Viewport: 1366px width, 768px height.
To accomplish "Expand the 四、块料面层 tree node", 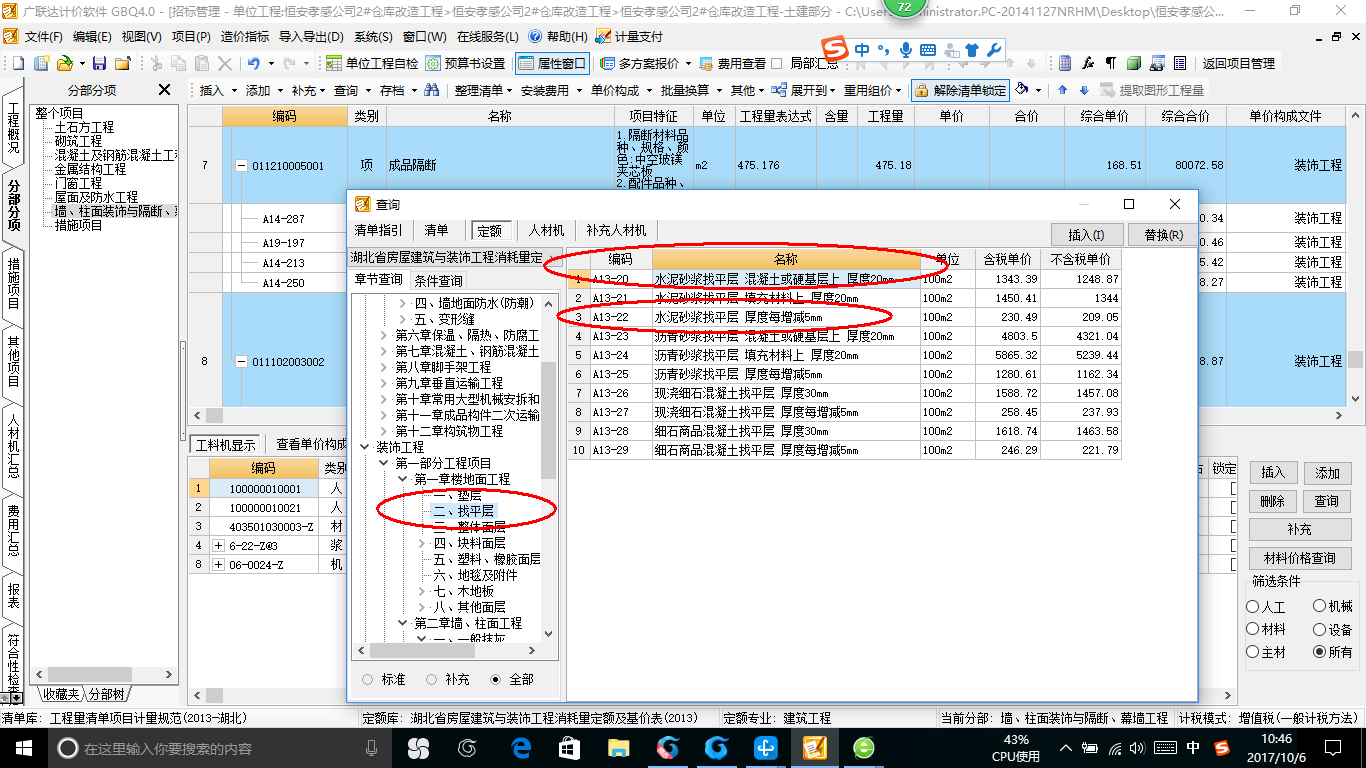I will (423, 543).
